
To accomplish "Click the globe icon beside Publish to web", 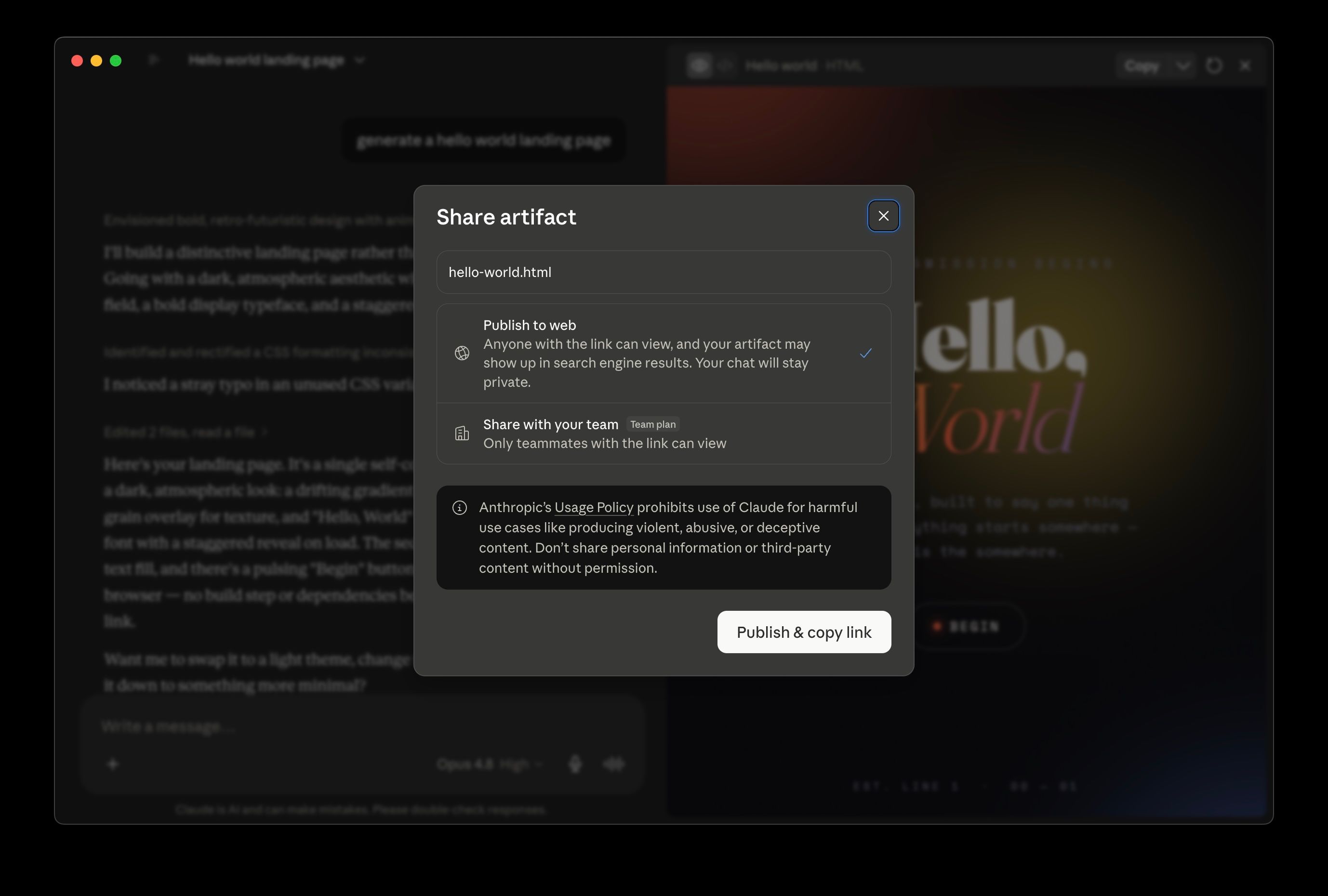I will click(x=462, y=353).
